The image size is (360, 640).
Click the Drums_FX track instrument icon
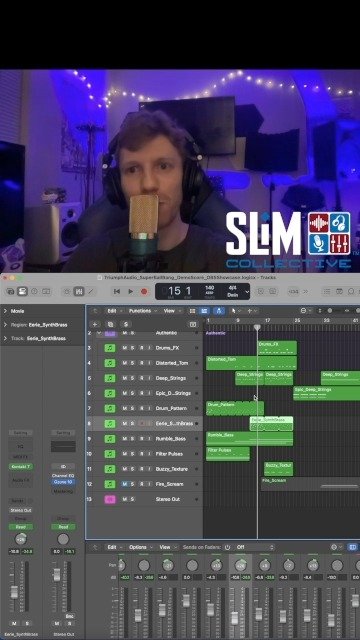110,348
